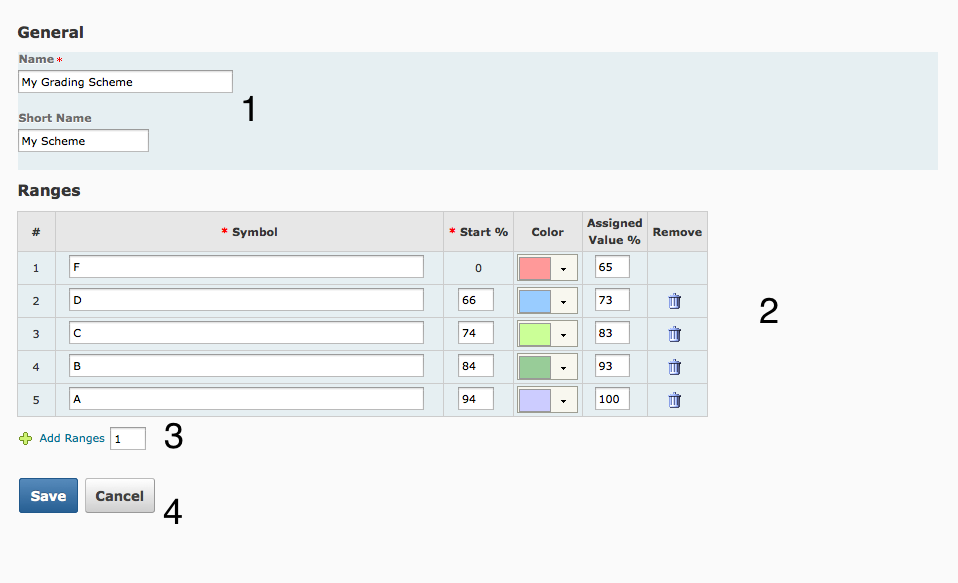Viewport: 958px width, 583px height.
Task: Open color dropdown for C range
Action: click(564, 335)
